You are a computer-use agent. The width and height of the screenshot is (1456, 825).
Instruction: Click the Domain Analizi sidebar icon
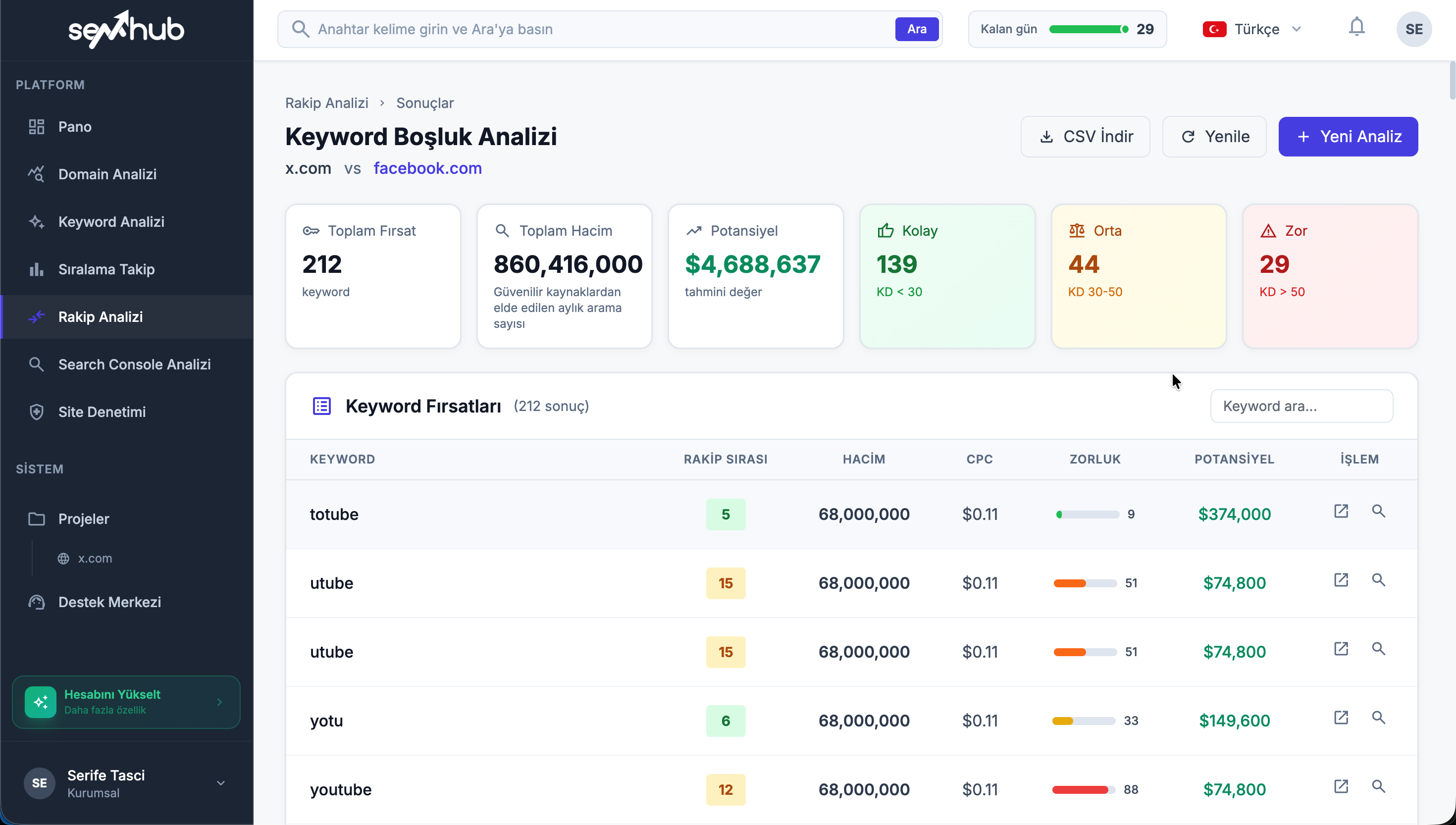click(x=36, y=174)
